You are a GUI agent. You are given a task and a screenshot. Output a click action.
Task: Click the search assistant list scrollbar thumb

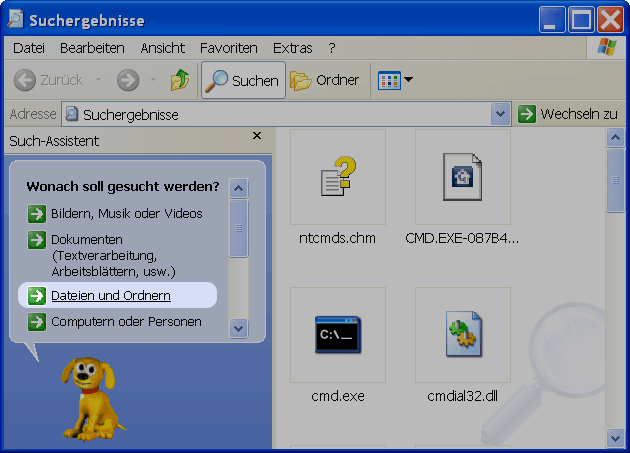[x=239, y=228]
